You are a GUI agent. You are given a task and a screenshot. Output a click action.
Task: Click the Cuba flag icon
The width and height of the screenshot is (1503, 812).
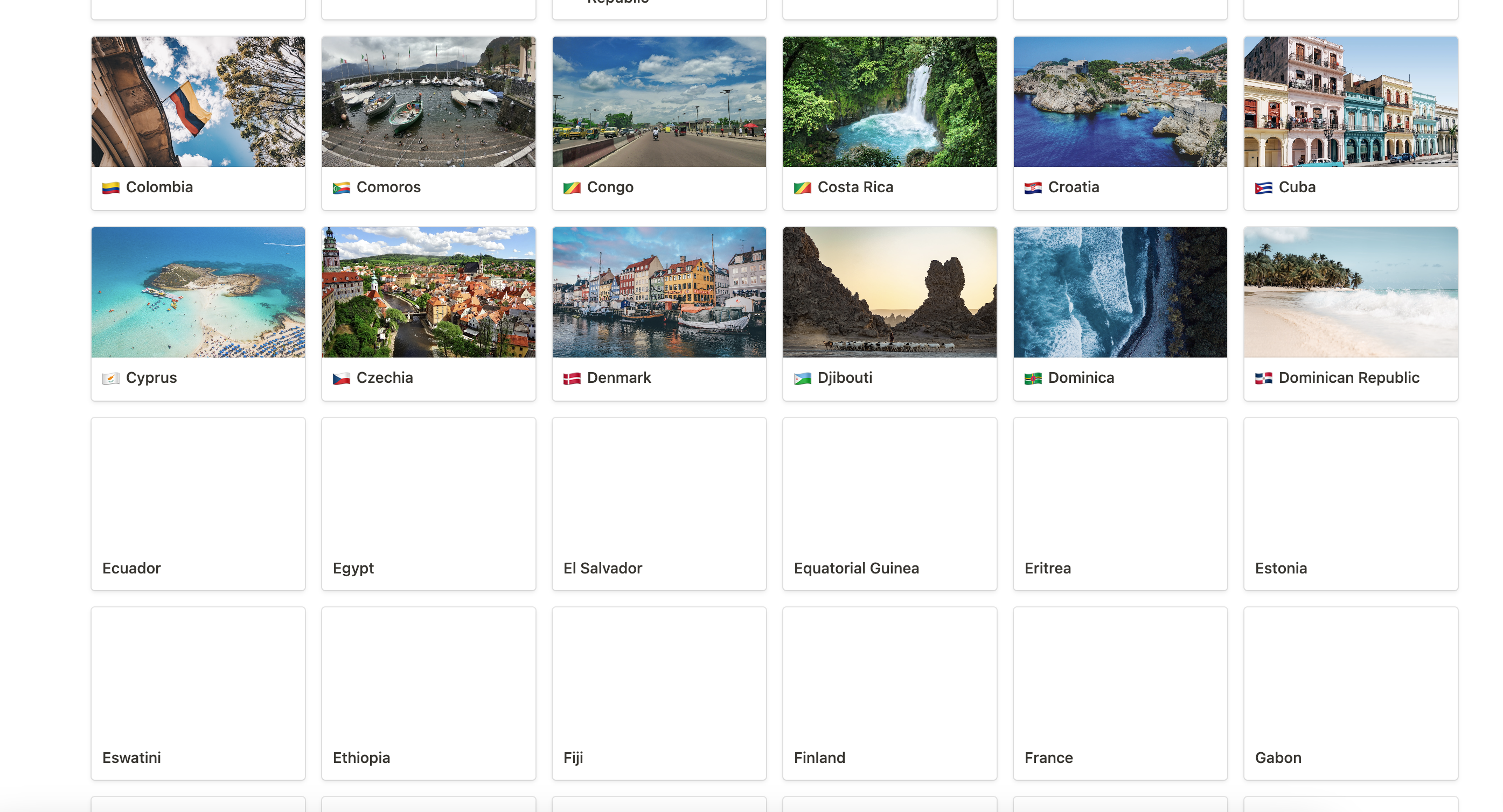(1264, 188)
